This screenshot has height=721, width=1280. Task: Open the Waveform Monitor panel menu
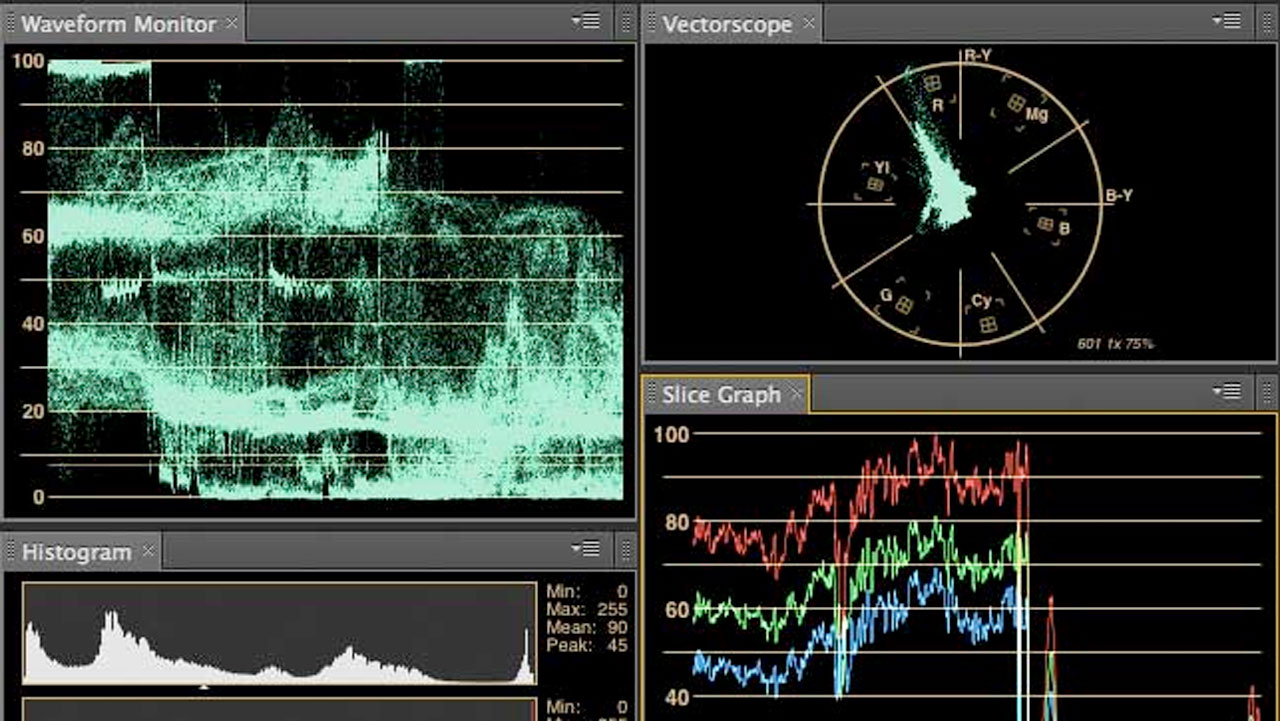coord(586,21)
